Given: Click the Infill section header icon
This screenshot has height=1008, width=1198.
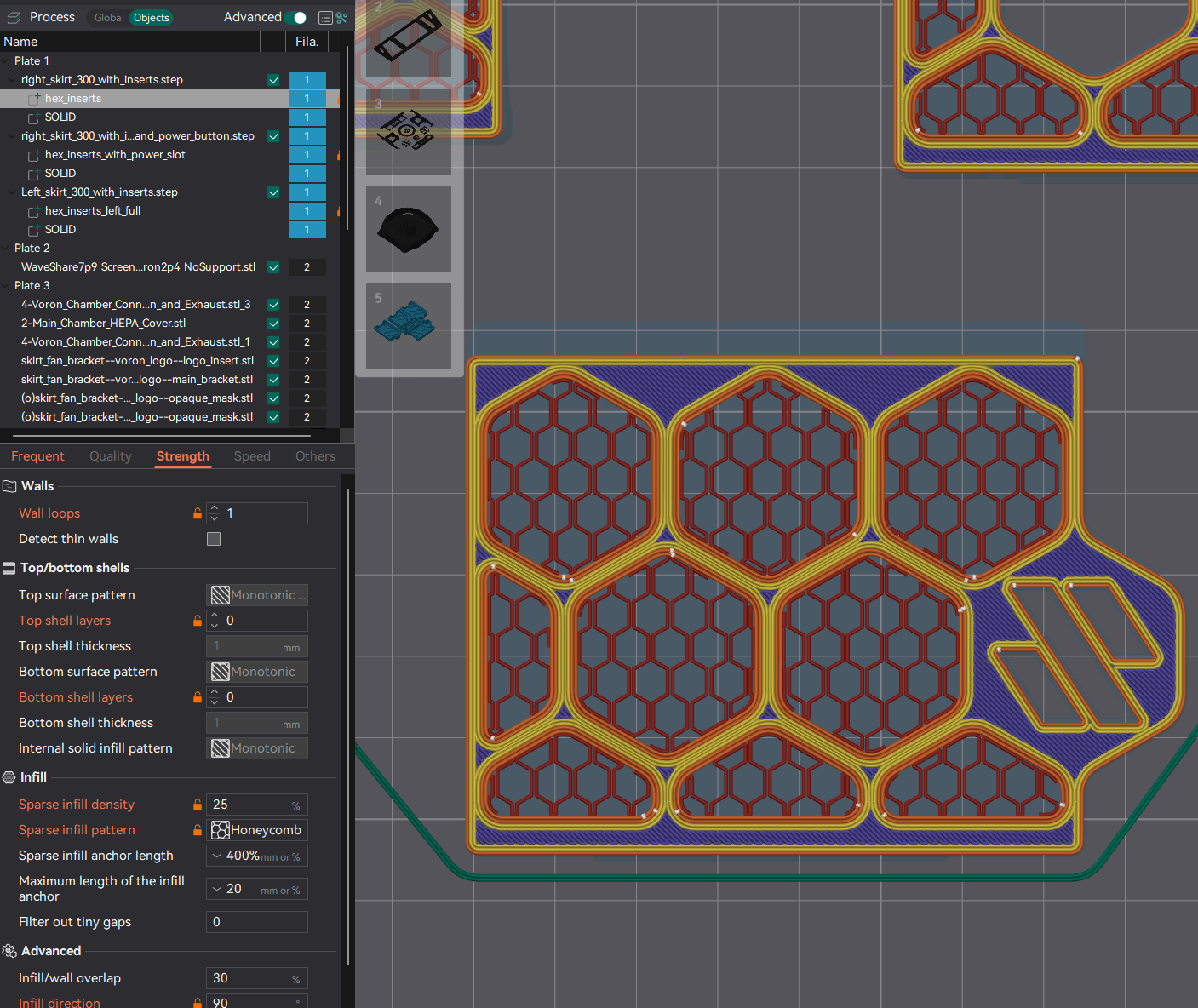Looking at the screenshot, I should 8,776.
